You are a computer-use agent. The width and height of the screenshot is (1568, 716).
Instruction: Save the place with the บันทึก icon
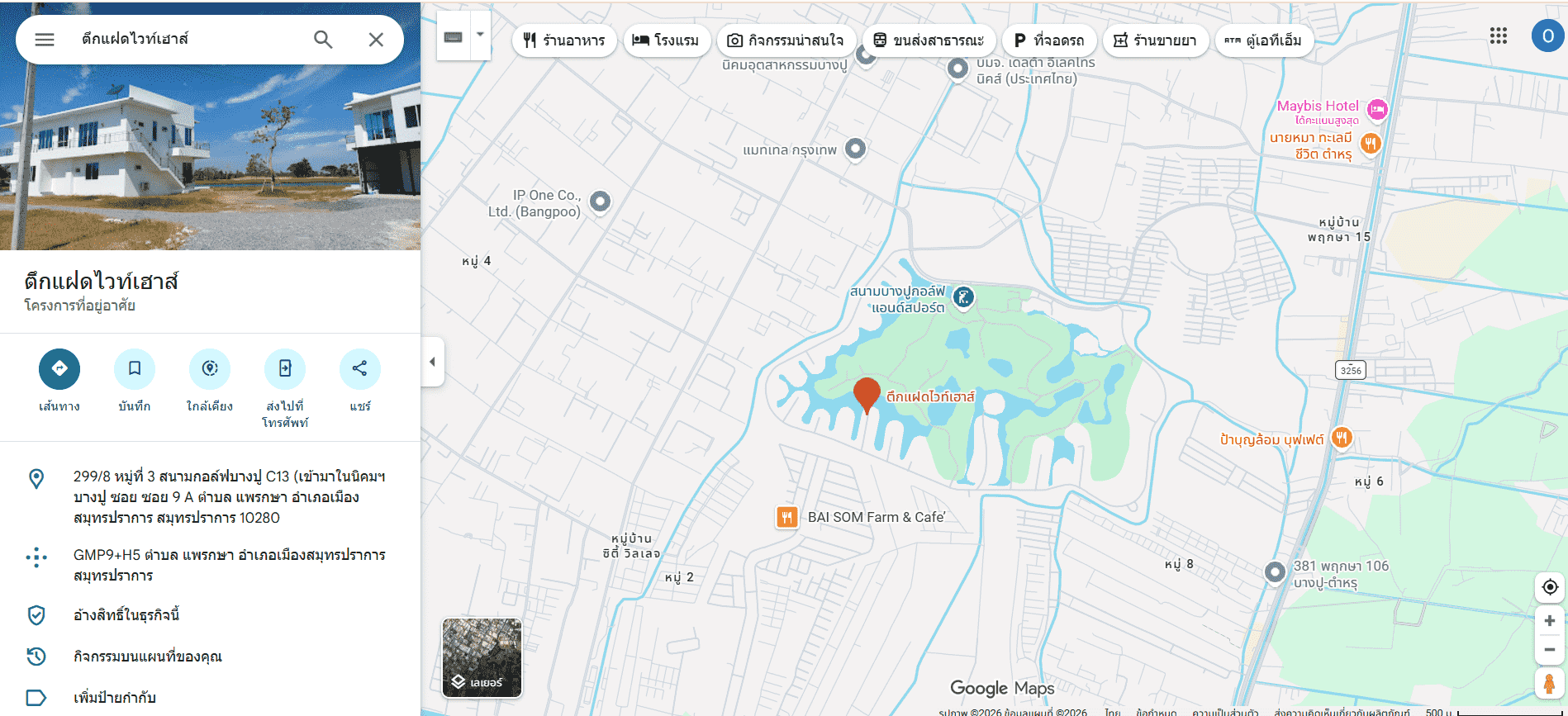(135, 368)
